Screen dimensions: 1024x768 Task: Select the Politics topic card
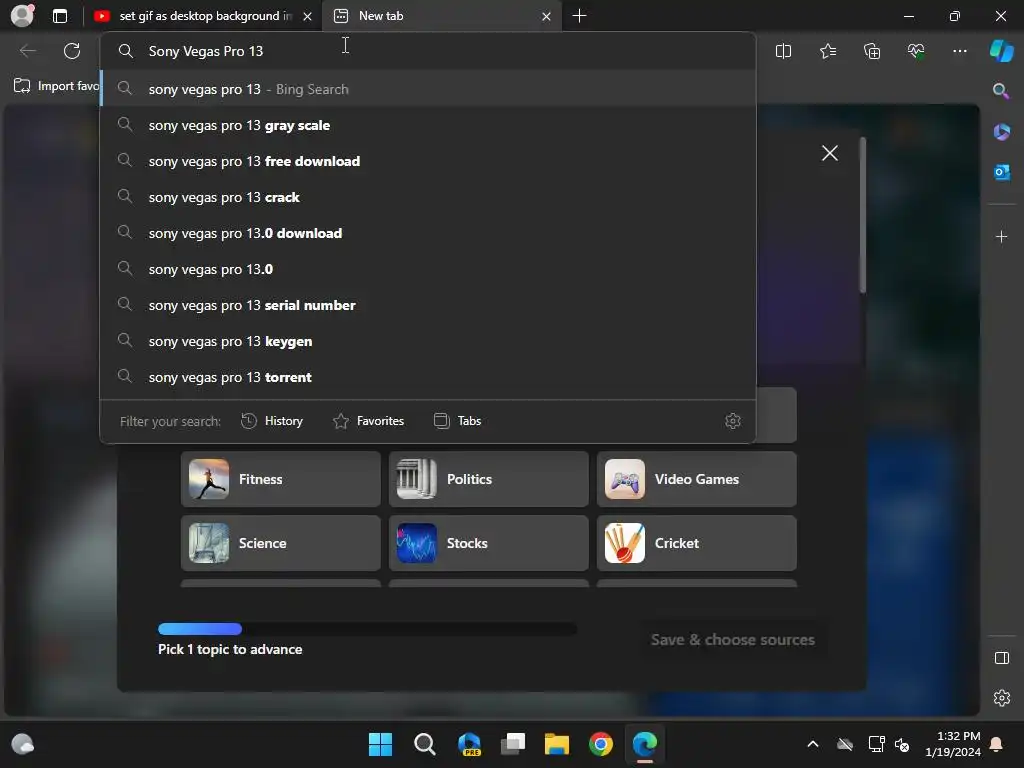pyautogui.click(x=488, y=479)
